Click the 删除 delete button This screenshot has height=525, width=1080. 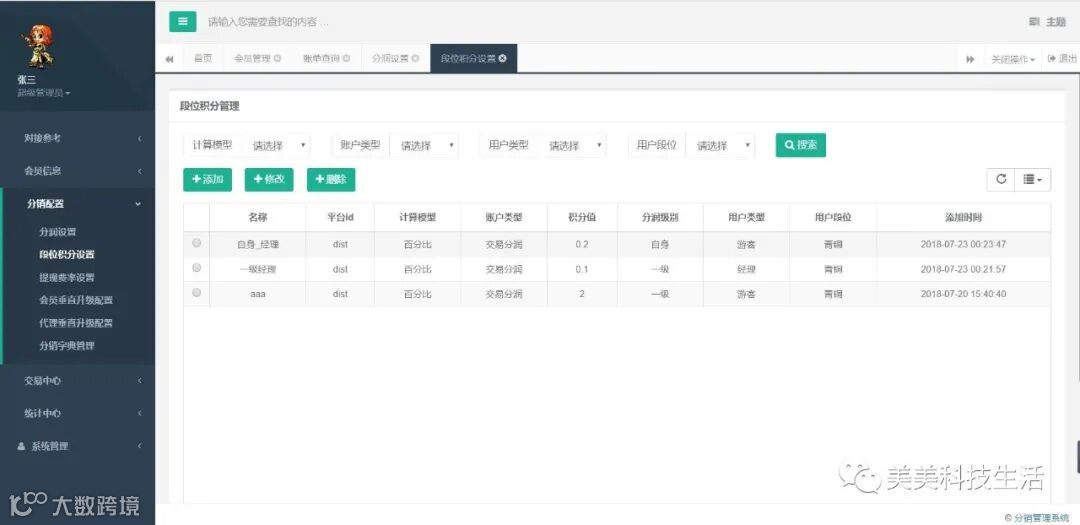(x=331, y=179)
